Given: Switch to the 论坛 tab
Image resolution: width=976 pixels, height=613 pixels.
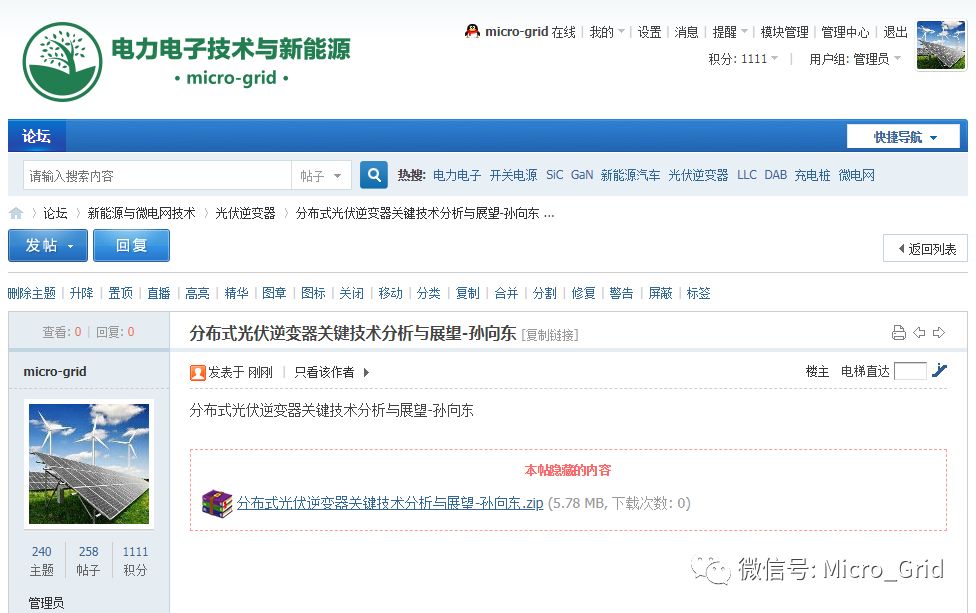Looking at the screenshot, I should 36,136.
